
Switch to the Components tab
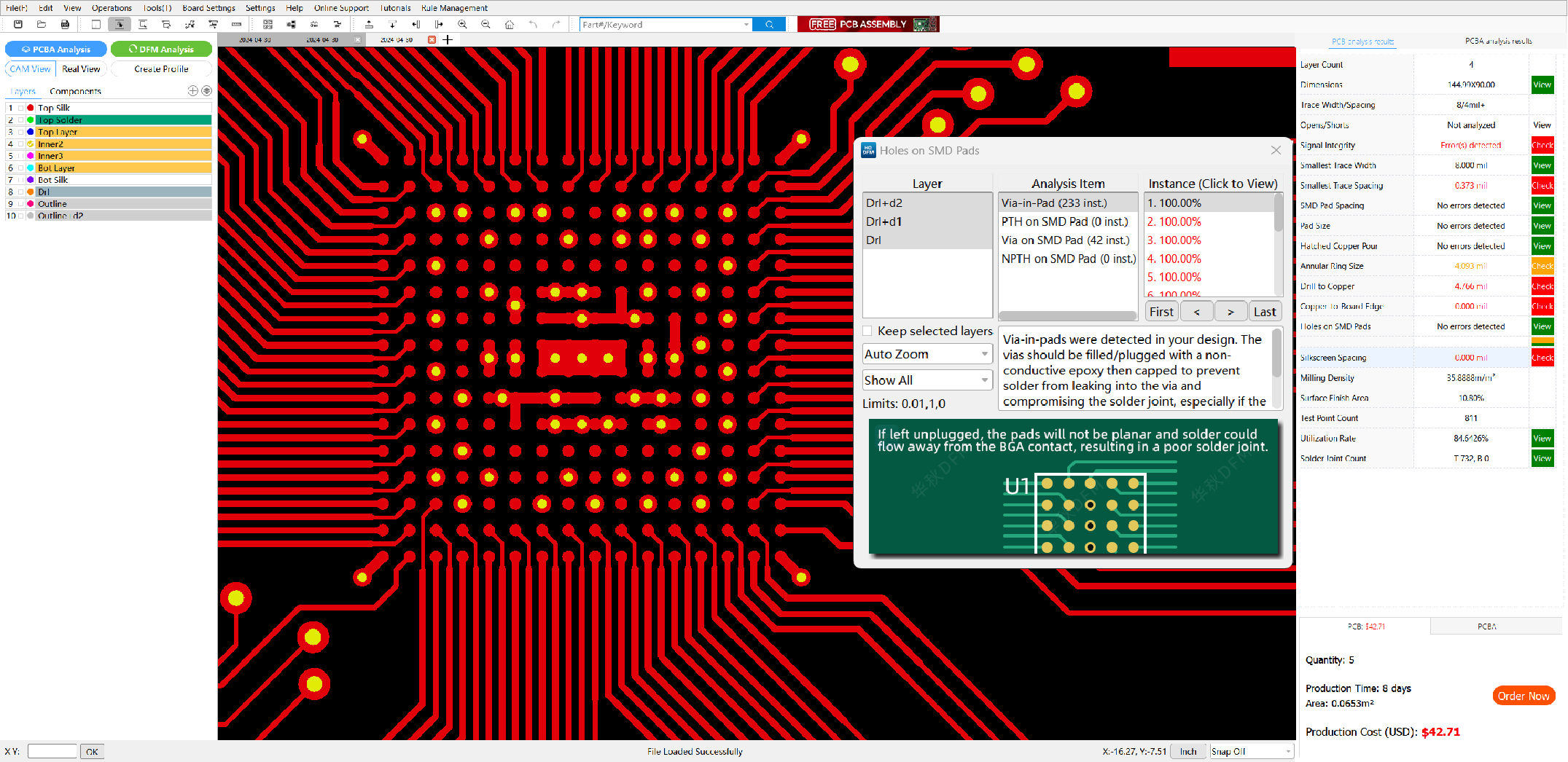(x=75, y=91)
